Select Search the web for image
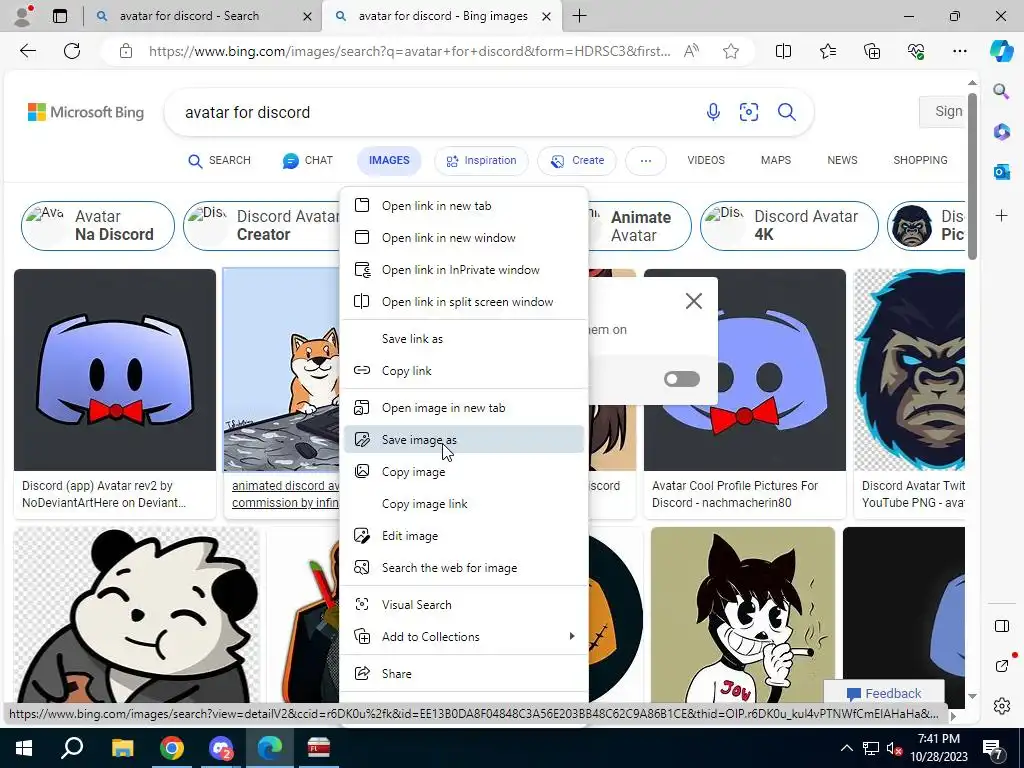The height and width of the screenshot is (768, 1024). pyautogui.click(x=464, y=568)
